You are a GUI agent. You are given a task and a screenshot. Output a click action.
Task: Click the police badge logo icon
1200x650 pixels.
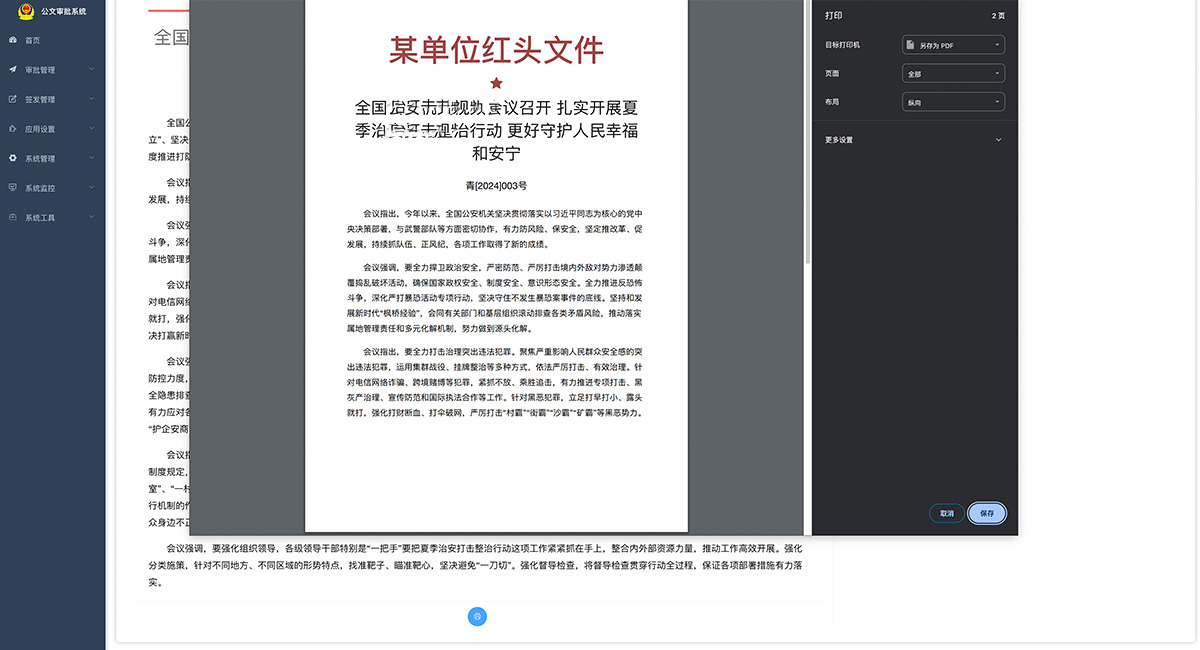(x=26, y=11)
